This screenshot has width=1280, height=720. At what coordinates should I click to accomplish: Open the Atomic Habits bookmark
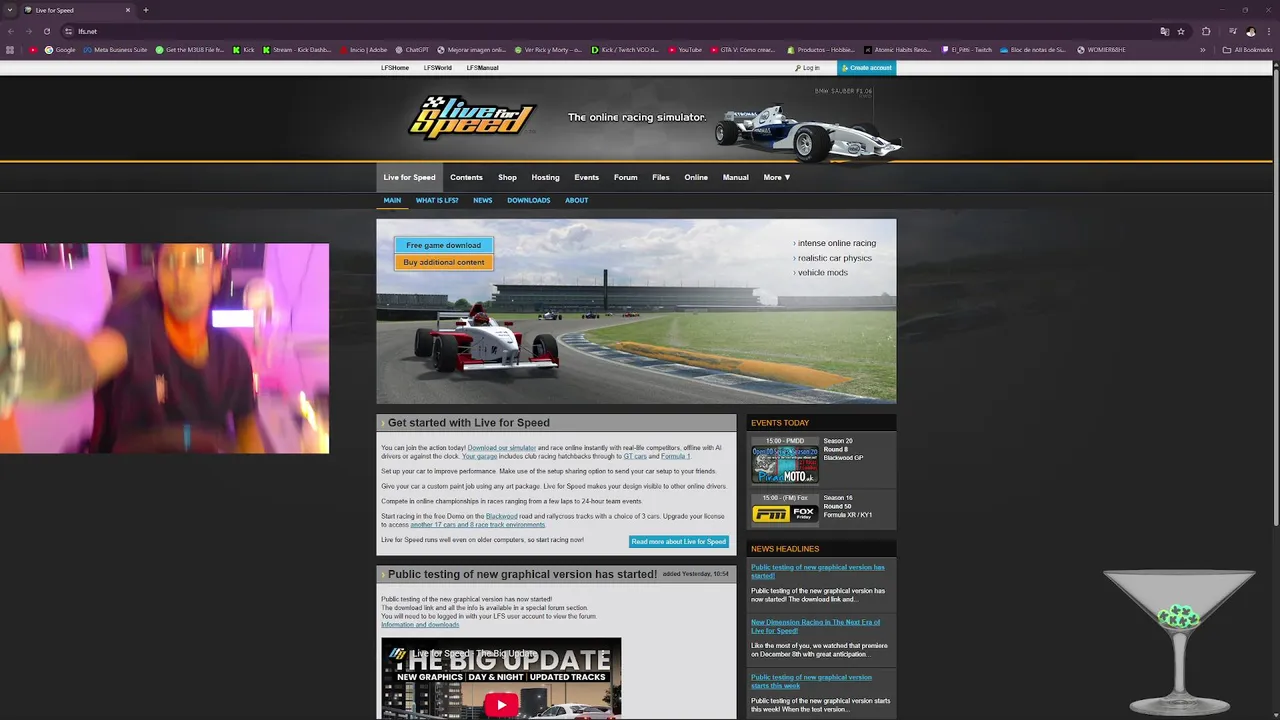click(898, 49)
